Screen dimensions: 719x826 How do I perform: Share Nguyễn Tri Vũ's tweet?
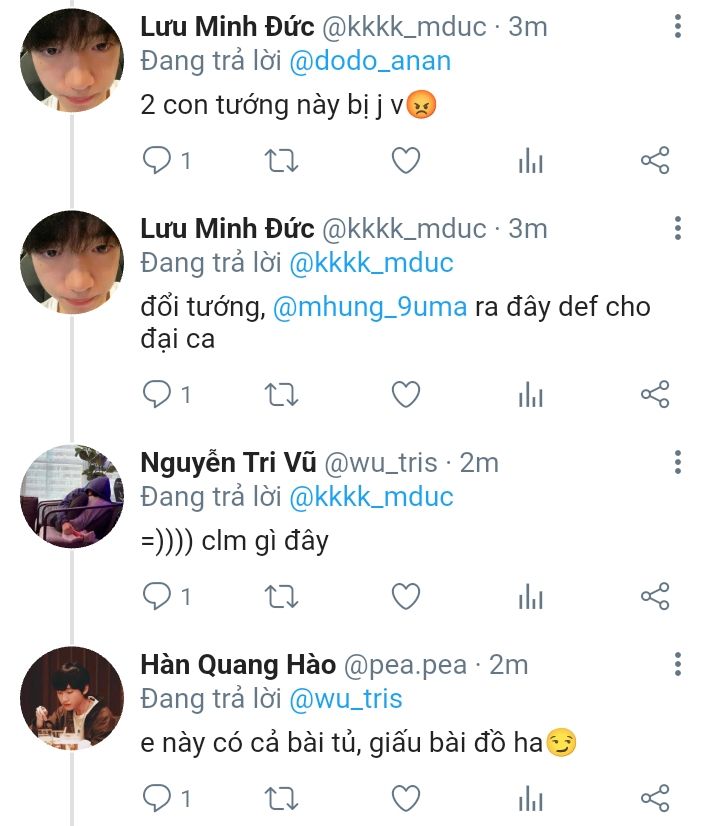654,597
